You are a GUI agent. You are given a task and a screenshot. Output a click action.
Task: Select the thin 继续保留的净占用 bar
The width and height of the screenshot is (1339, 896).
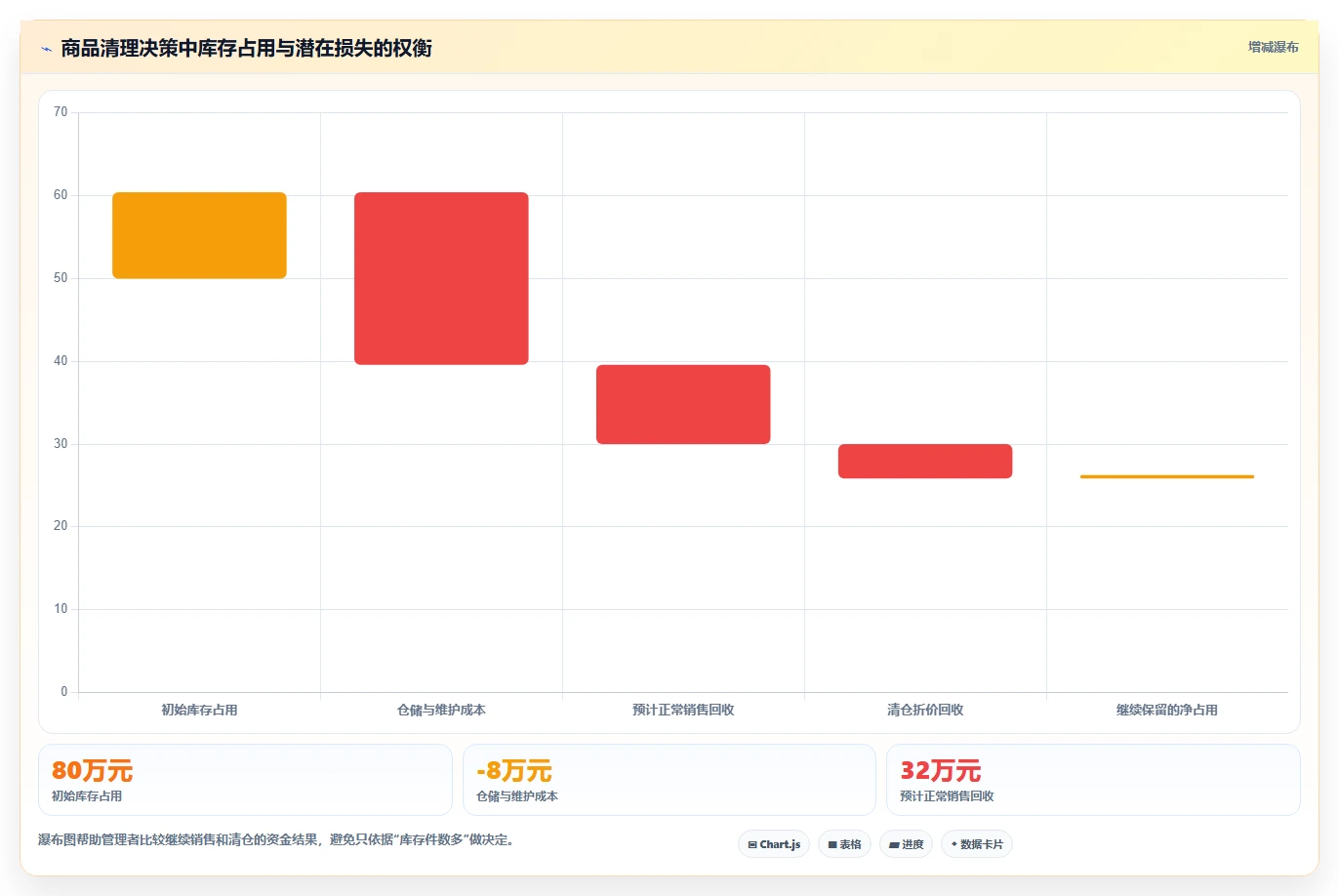(1167, 476)
